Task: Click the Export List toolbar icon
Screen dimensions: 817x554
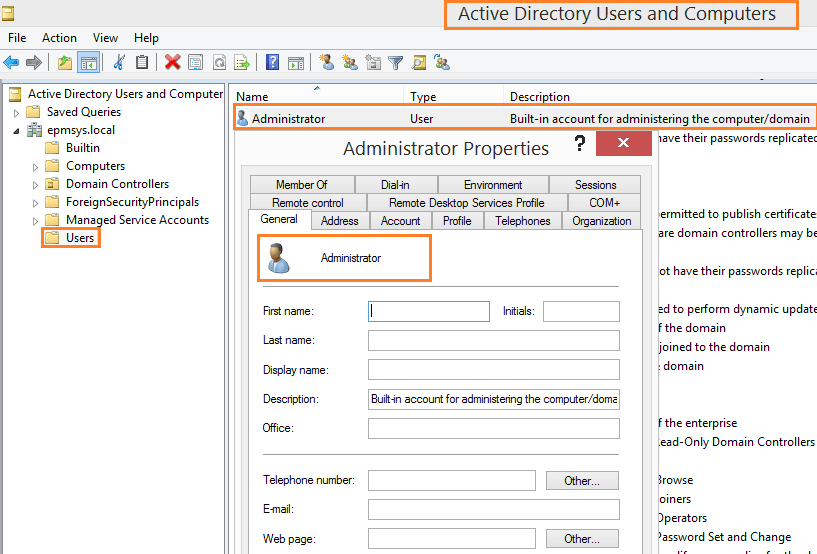Action: 242,63
